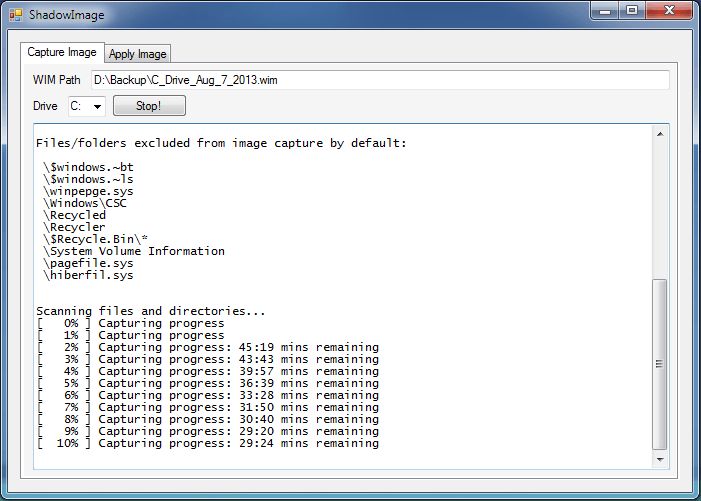Click into the WIM Path text field
The image size is (701, 501).
pos(380,80)
